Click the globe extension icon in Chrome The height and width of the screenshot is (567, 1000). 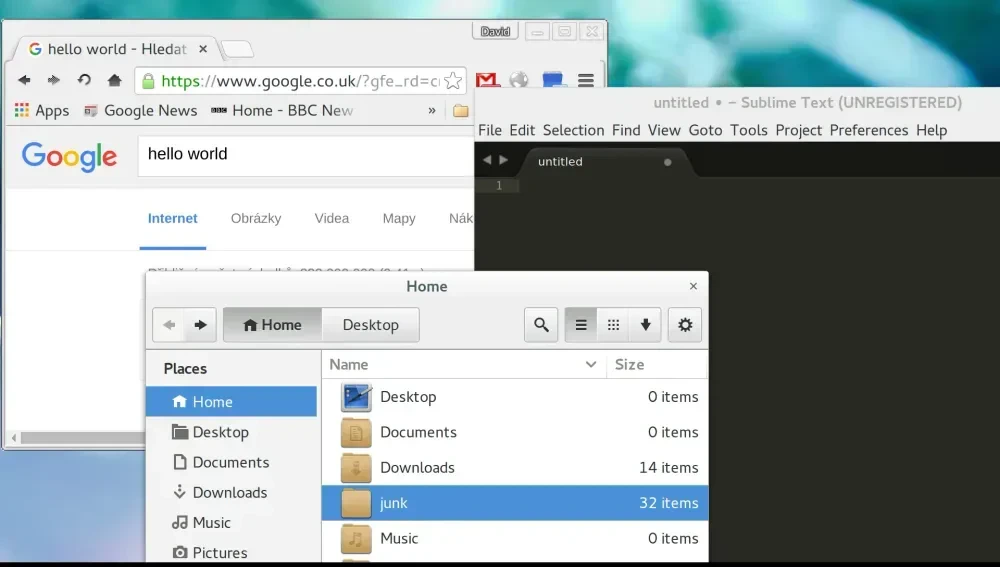(519, 80)
